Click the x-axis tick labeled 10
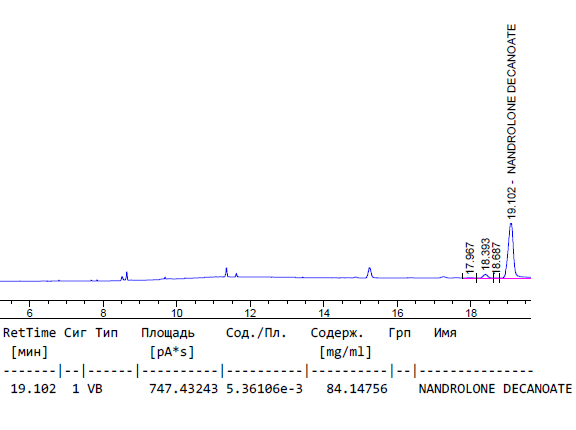Screen dimensions: 576x430 click(x=177, y=313)
